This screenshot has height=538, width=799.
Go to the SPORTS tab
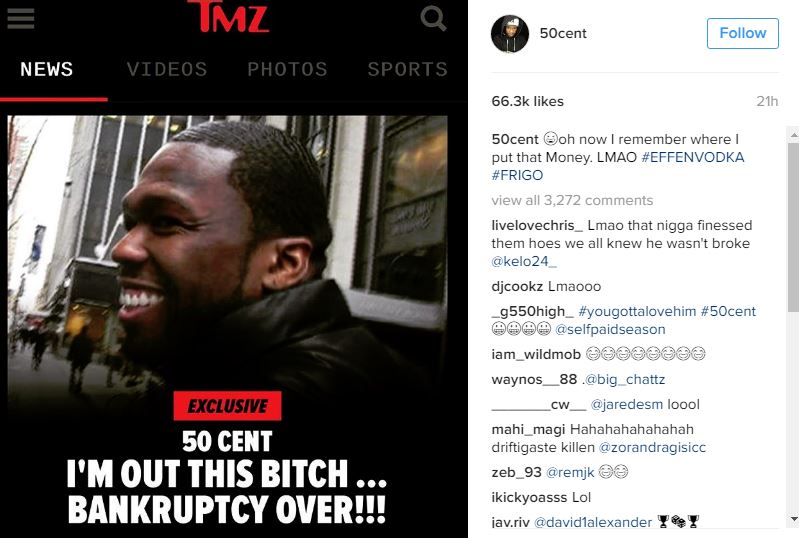click(408, 69)
